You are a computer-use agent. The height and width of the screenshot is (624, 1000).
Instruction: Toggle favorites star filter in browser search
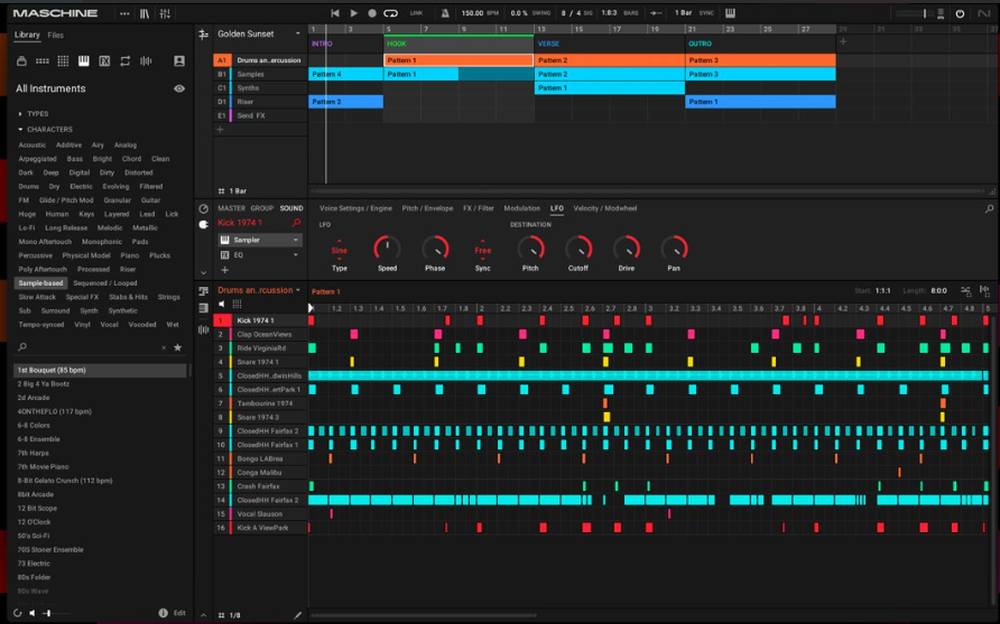pos(178,348)
